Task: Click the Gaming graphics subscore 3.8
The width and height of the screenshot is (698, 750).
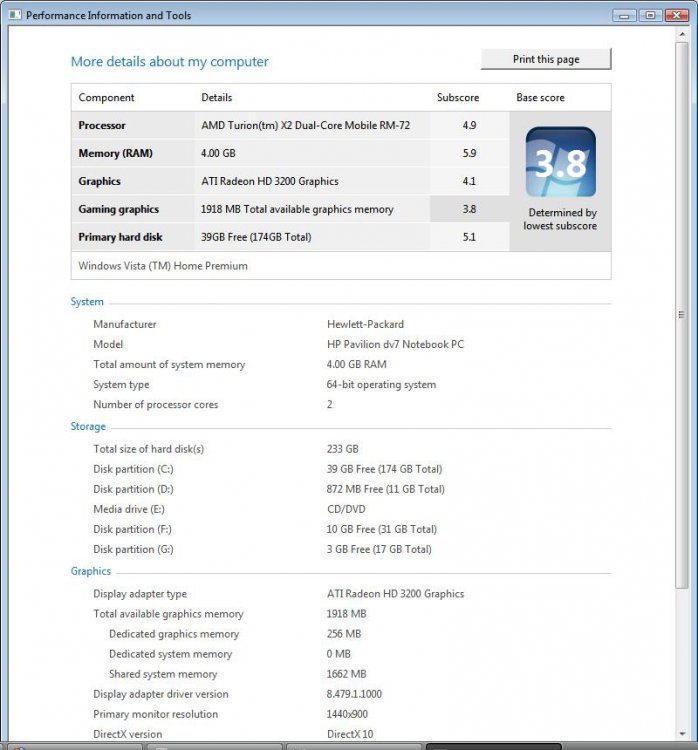Action: (x=469, y=210)
